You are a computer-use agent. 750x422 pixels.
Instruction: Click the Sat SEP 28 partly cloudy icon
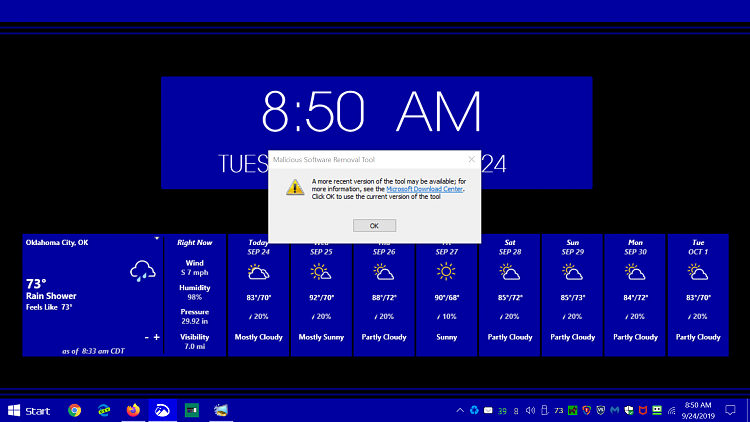click(509, 272)
